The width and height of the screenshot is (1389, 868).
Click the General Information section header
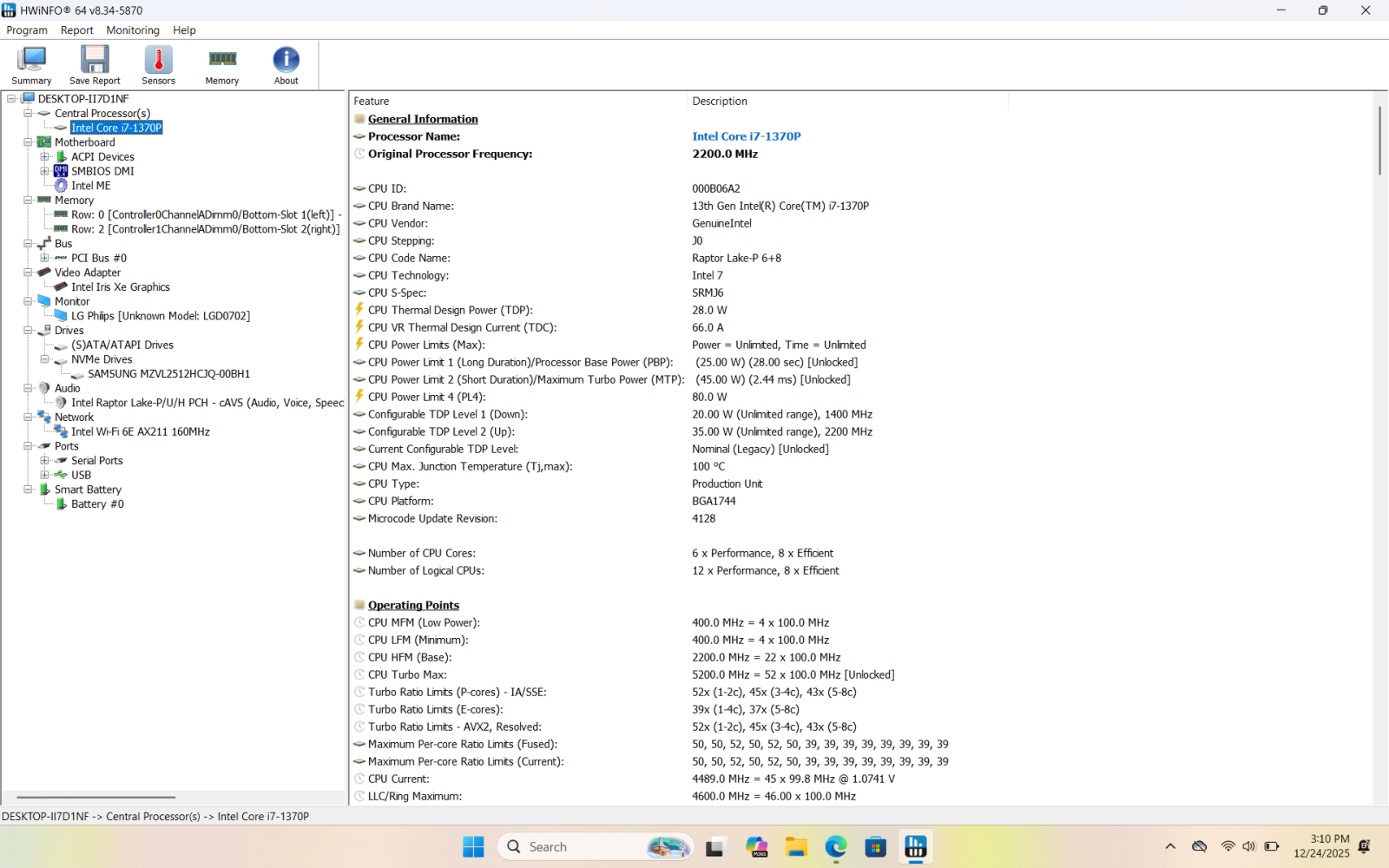tap(423, 119)
